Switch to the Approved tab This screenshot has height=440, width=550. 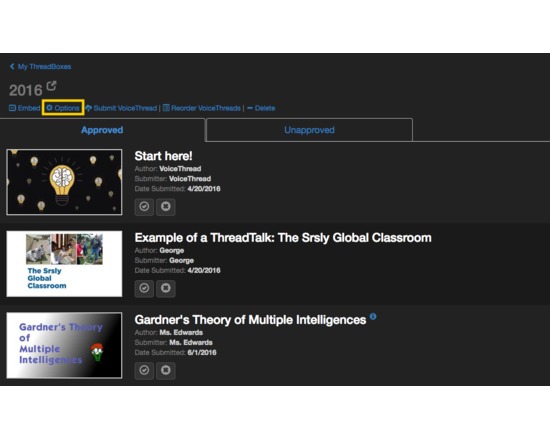tap(102, 130)
